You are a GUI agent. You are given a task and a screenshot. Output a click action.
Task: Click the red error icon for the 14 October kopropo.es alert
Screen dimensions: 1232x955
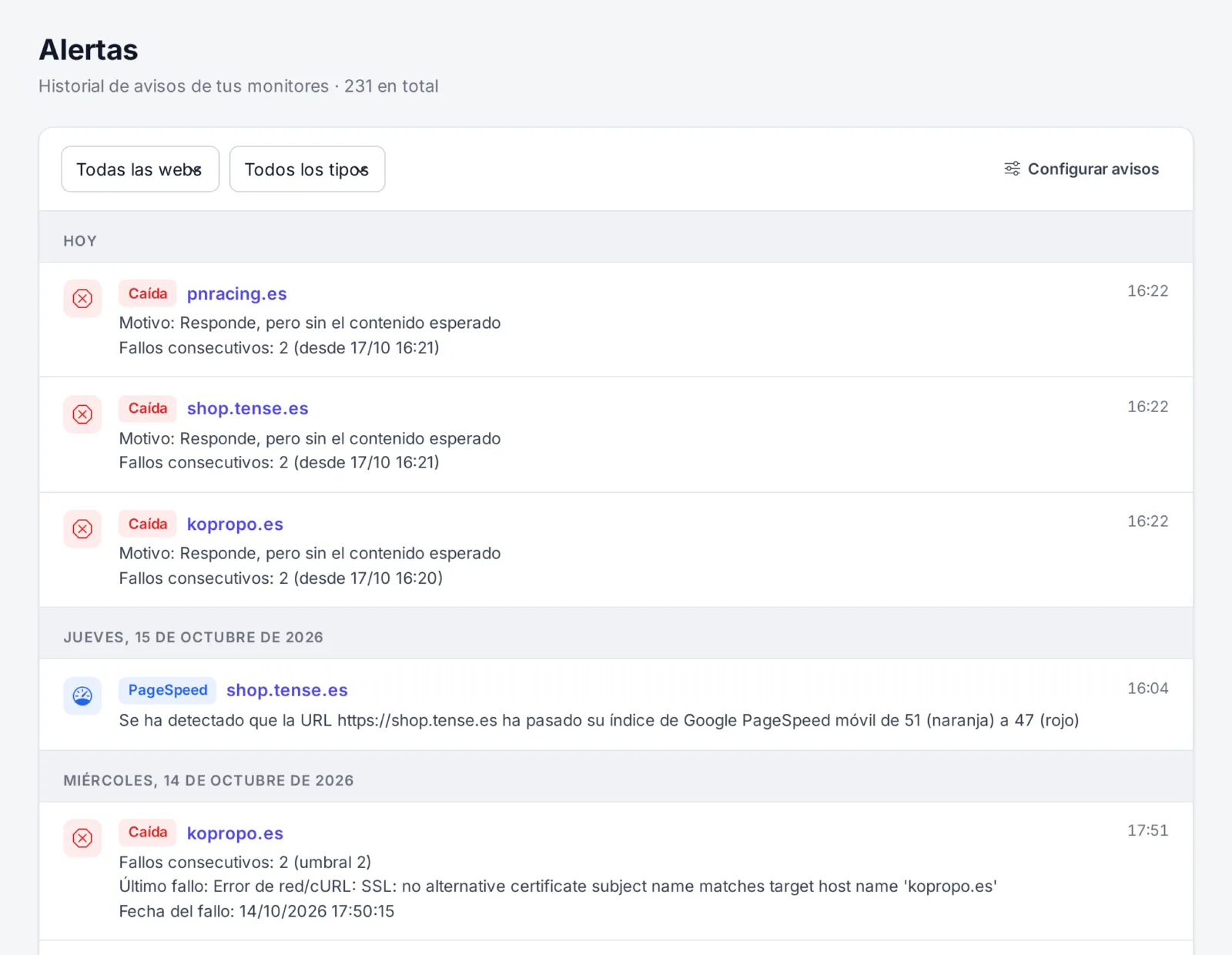tap(82, 838)
